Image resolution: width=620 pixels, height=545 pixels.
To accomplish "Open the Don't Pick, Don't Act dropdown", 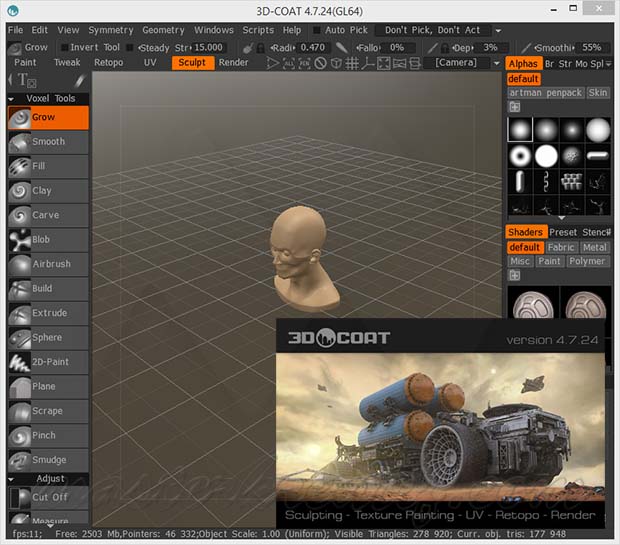I will [499, 31].
